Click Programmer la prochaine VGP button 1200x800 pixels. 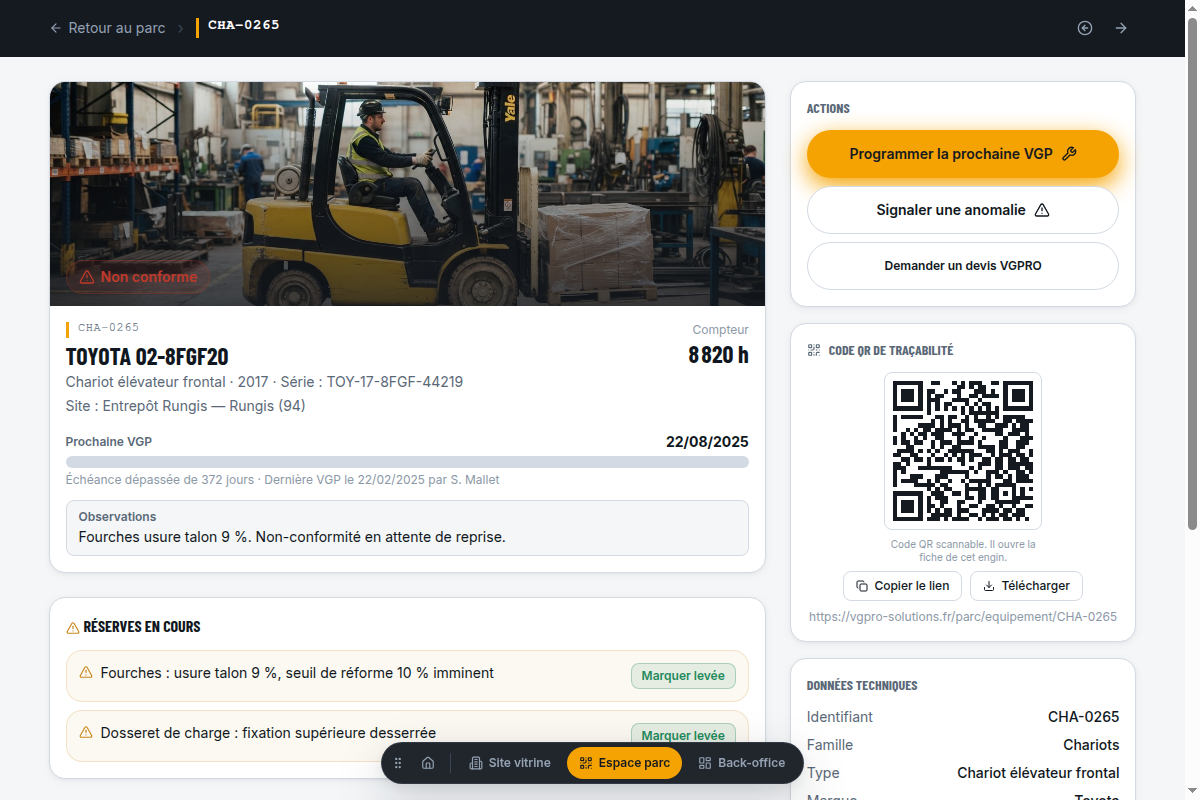pos(962,154)
